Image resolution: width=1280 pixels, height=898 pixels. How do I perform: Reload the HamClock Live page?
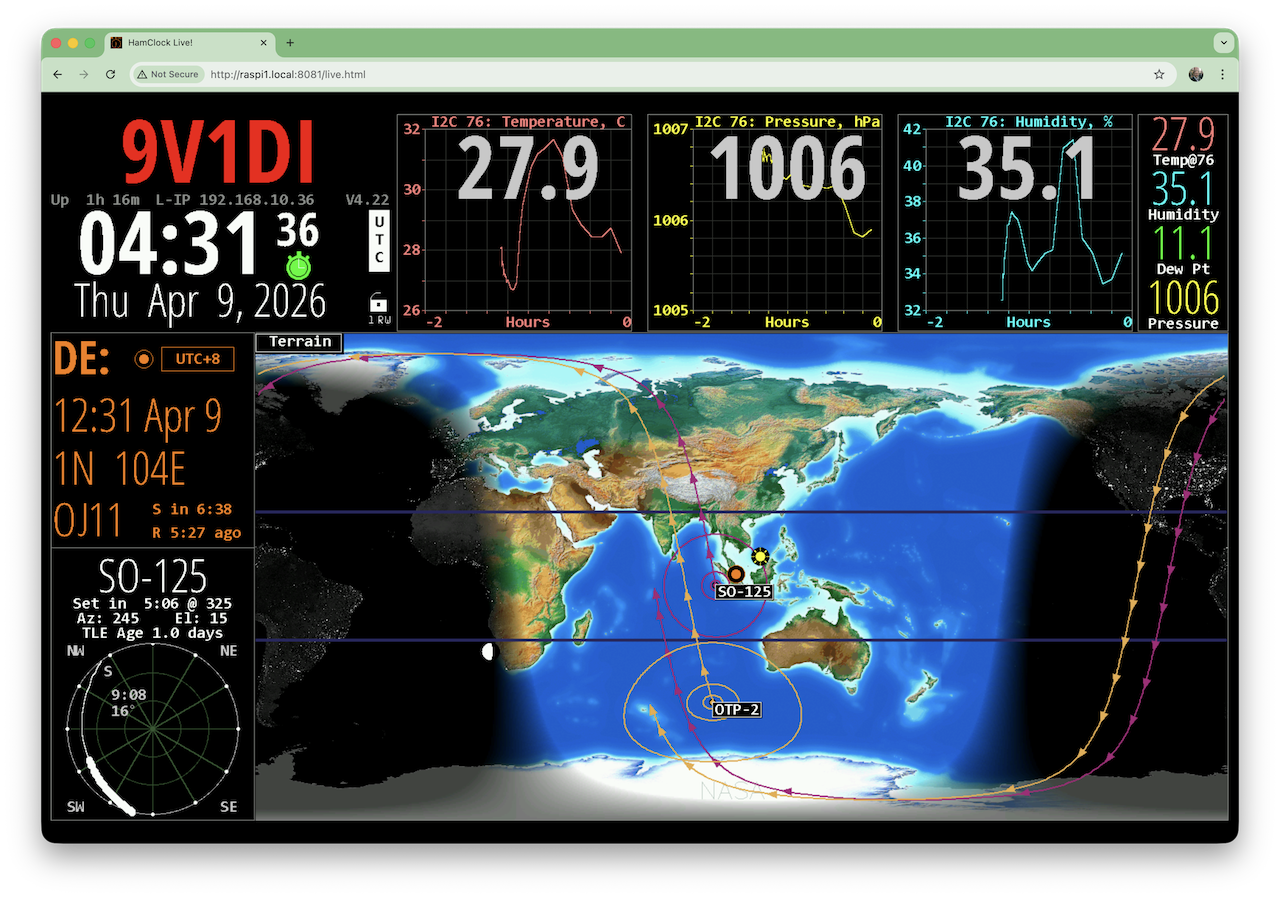pyautogui.click(x=110, y=74)
